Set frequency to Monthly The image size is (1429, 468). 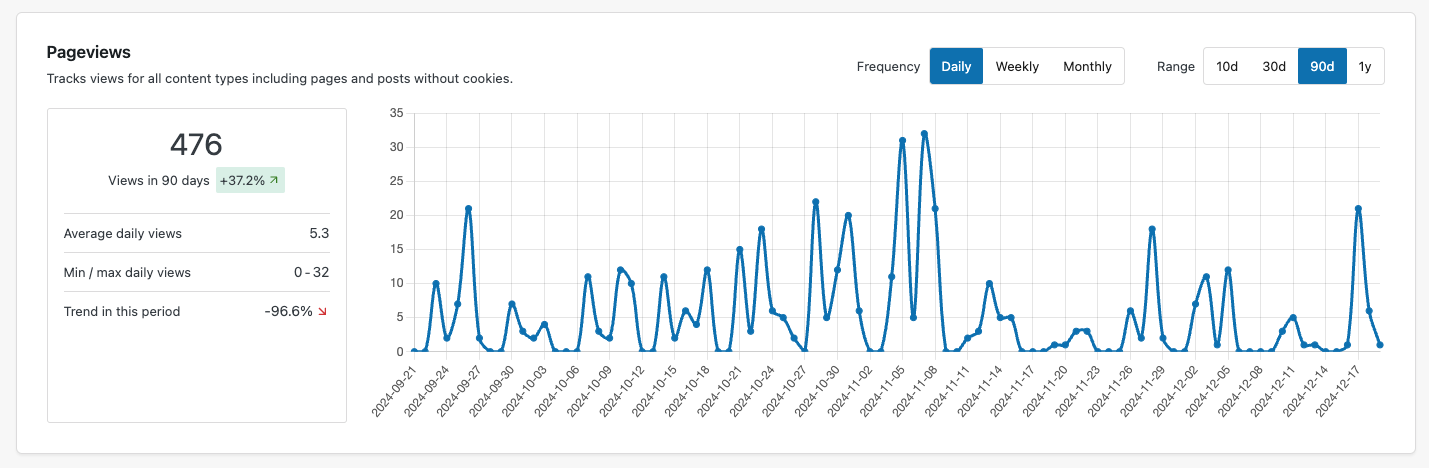(x=1087, y=66)
